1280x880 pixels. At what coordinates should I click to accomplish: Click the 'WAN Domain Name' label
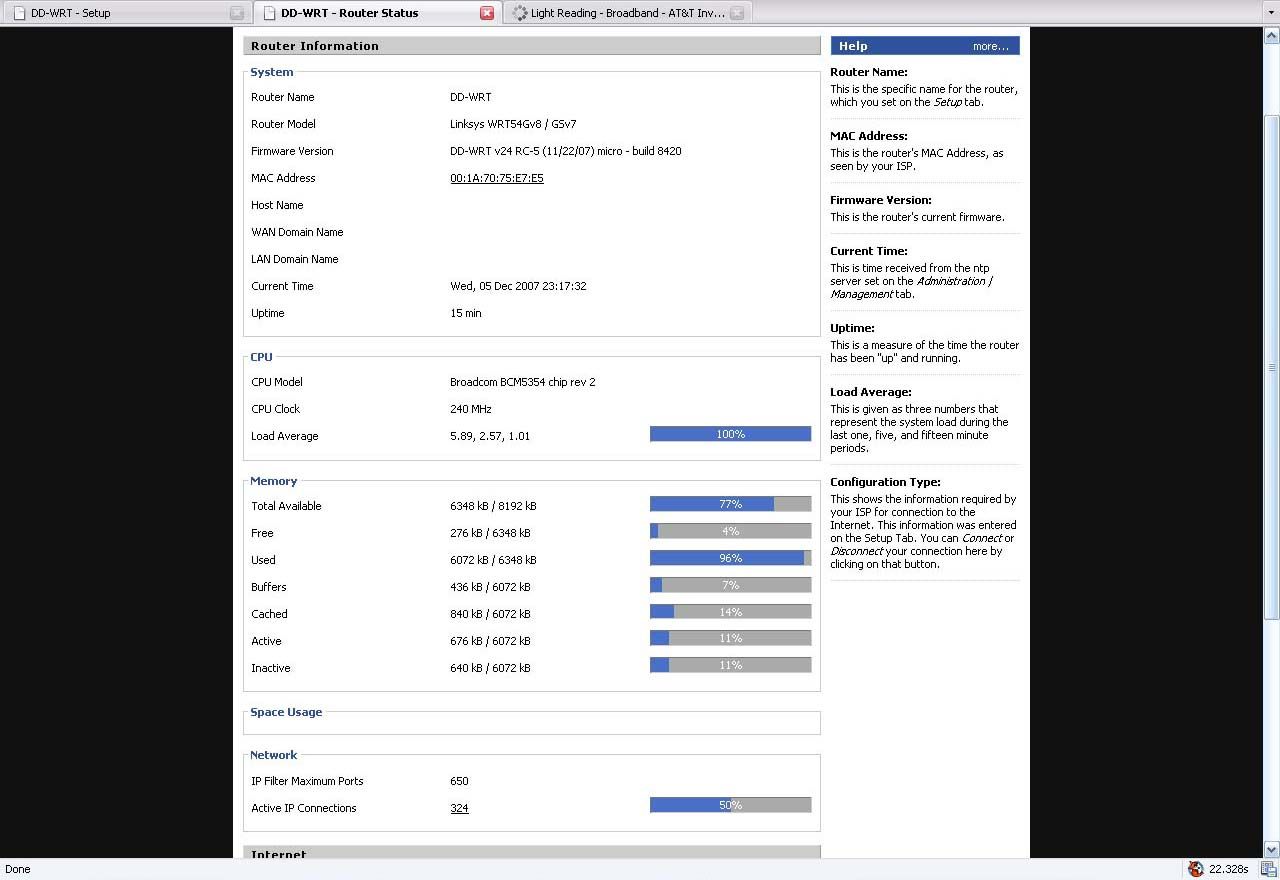[297, 232]
